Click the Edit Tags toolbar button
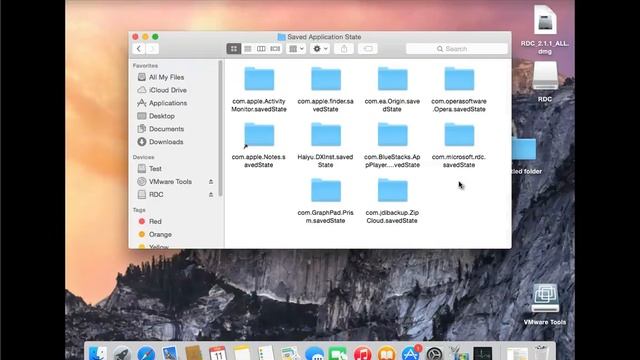 368,49
